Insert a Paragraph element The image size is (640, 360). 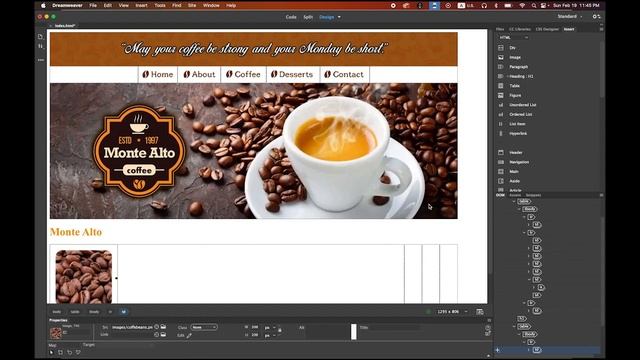pyautogui.click(x=518, y=67)
